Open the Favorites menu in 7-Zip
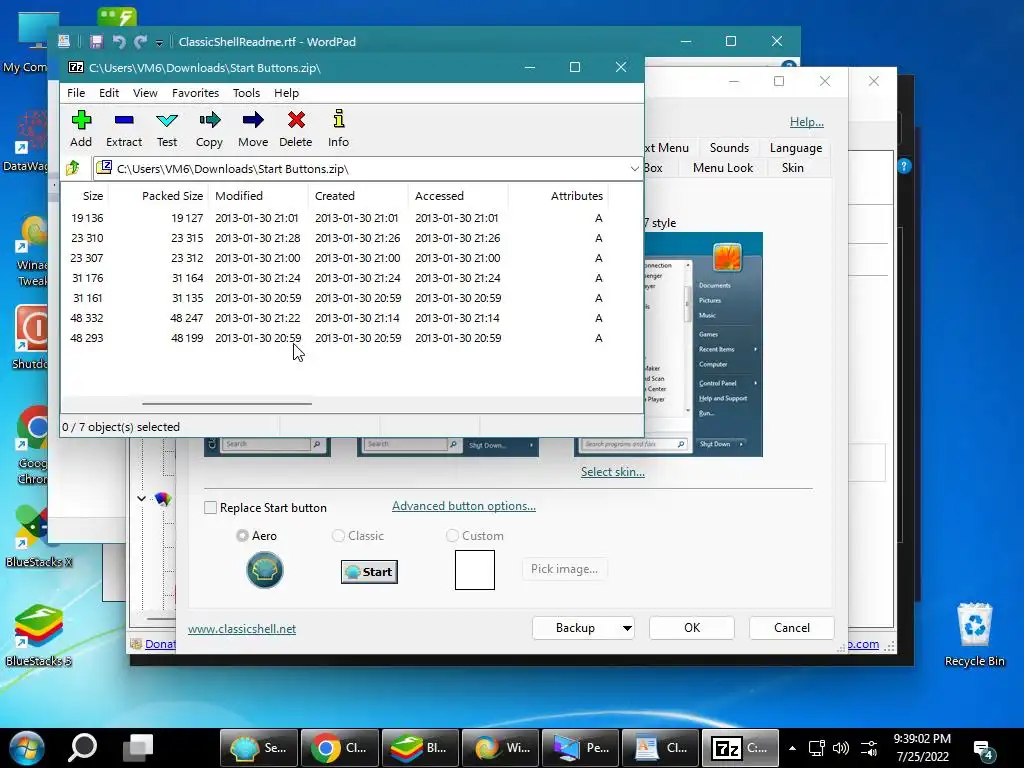 coord(195,93)
